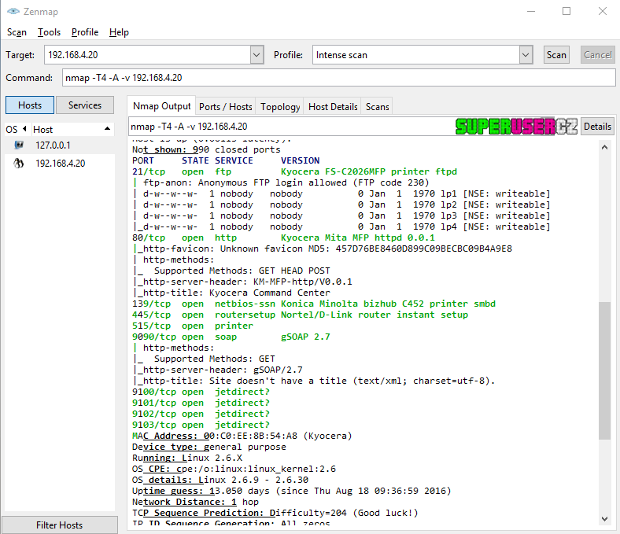Screen dimensions: 620x534
Task: Click the 21/tcp port line
Action: [295, 172]
